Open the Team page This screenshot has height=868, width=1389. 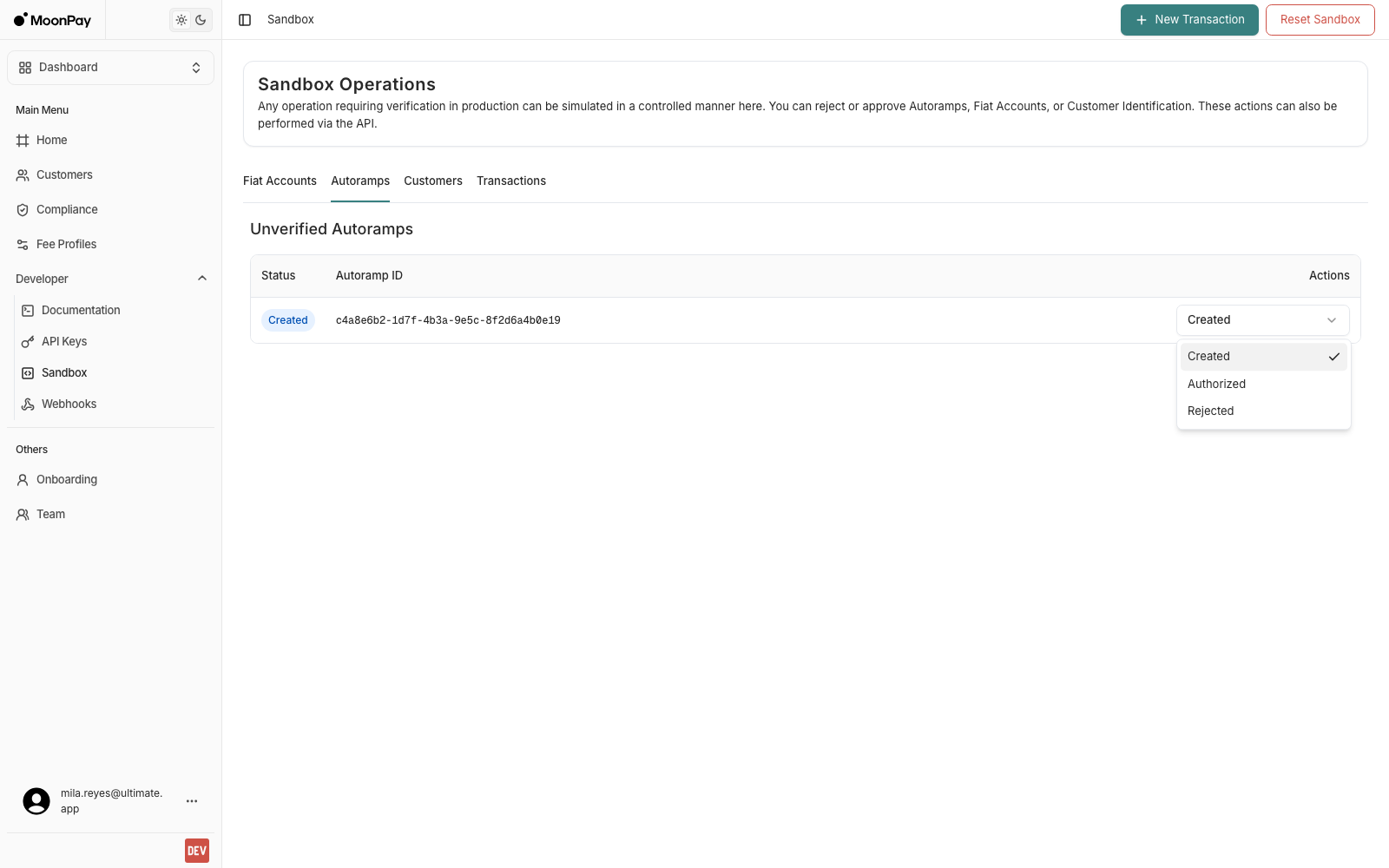tap(110, 515)
